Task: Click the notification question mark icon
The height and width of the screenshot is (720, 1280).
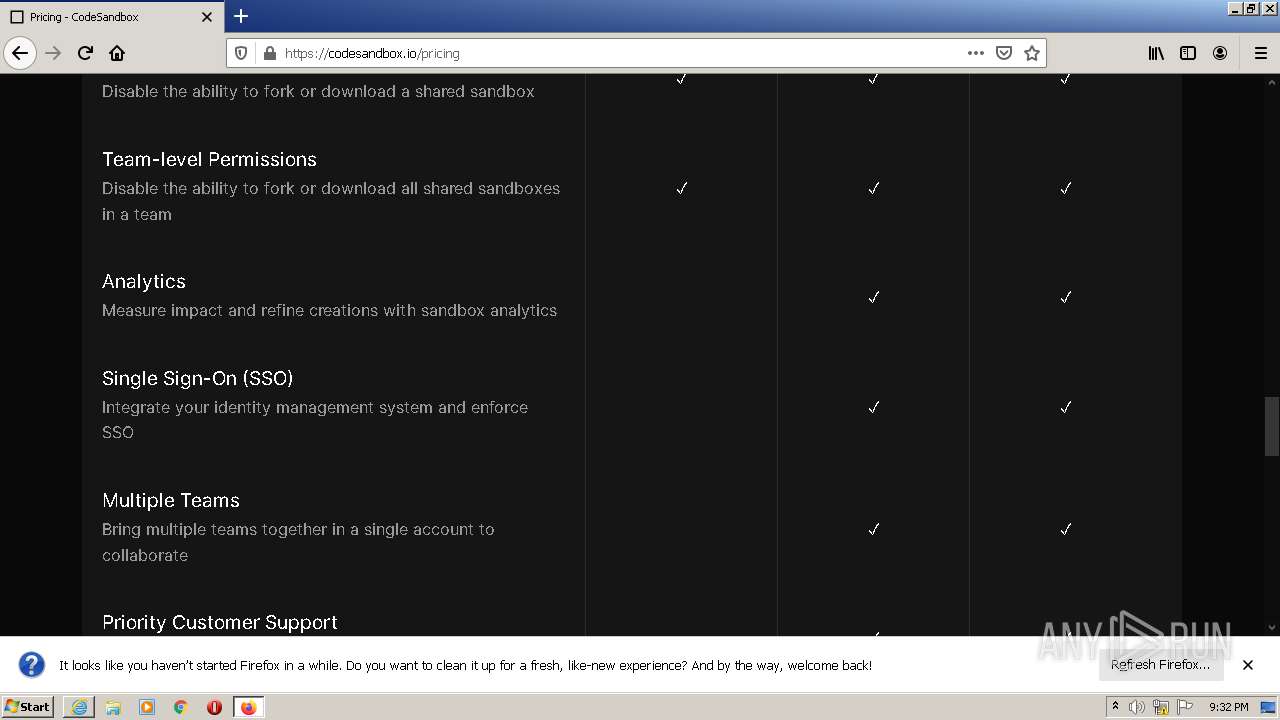Action: point(32,665)
